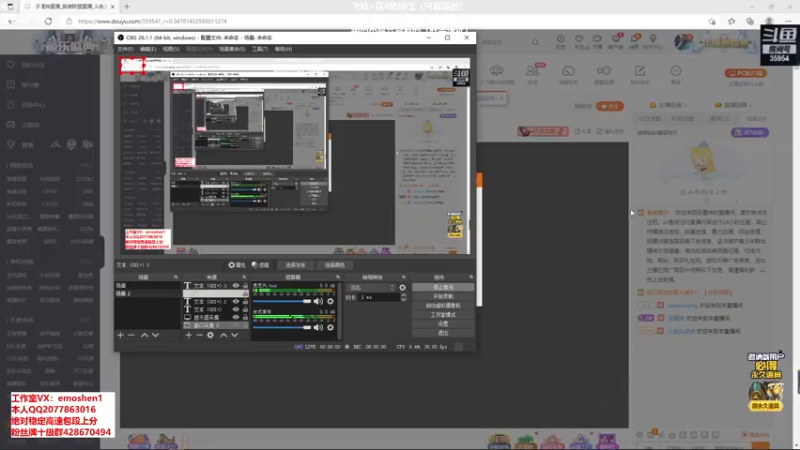Detach the scenes dock panel
The width and height of the screenshot is (800, 450).
tap(176, 277)
